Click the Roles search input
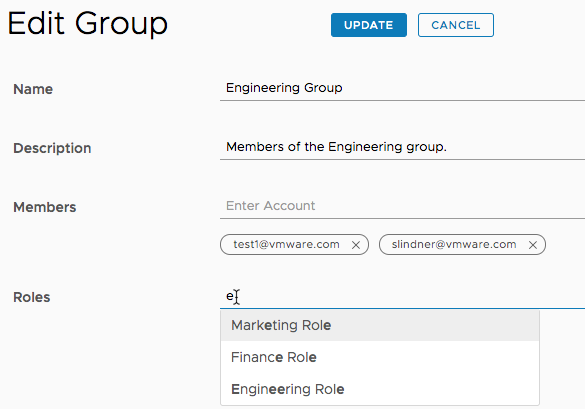The image size is (585, 409). pyautogui.click(x=402, y=297)
